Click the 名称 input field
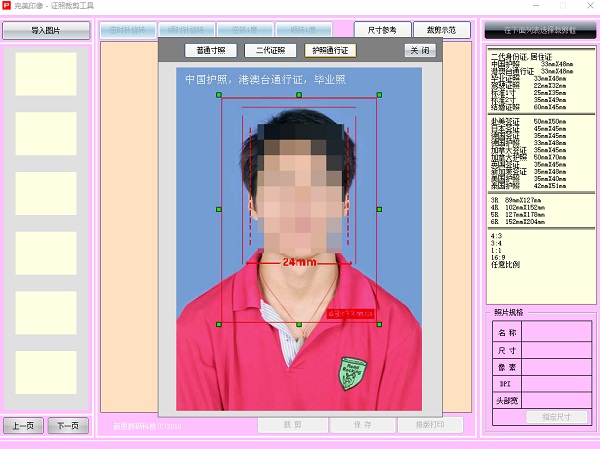This screenshot has width=600, height=449. [555, 332]
